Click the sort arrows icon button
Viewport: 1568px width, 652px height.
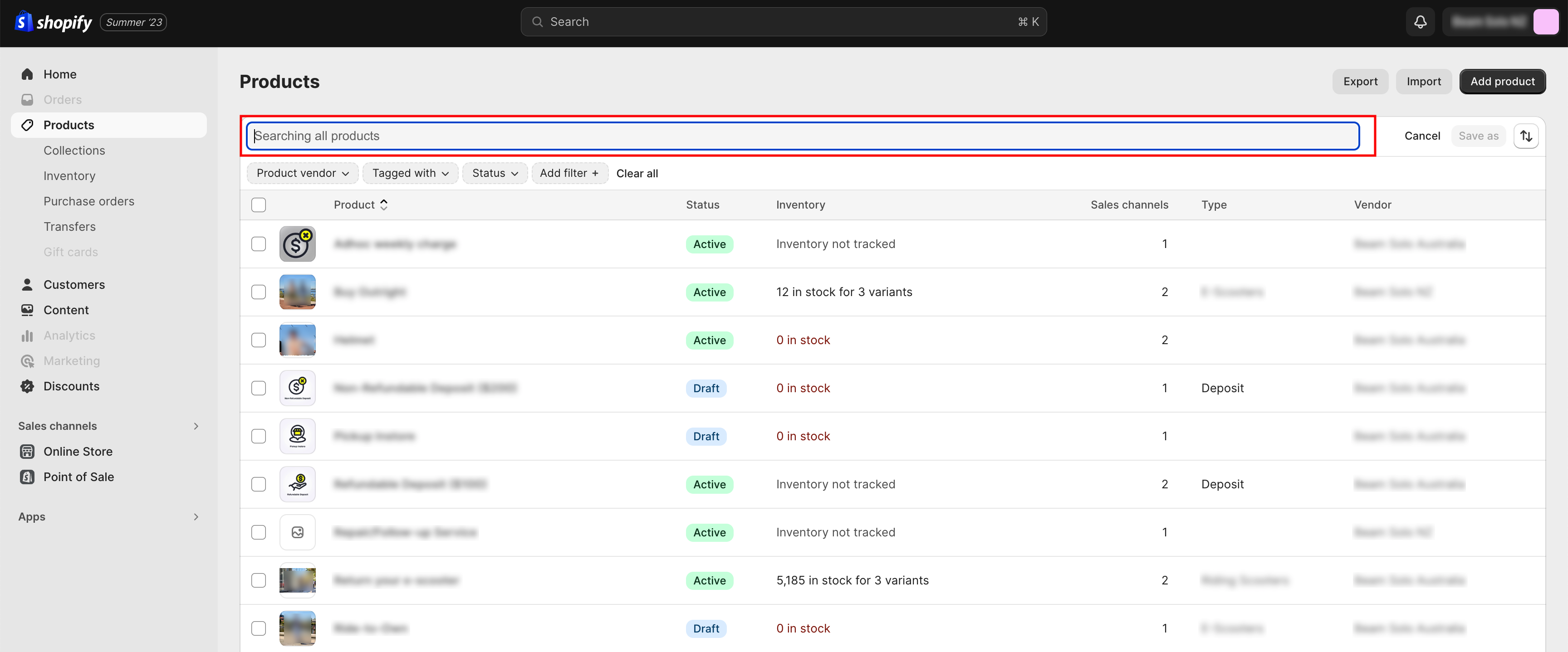pos(1525,136)
